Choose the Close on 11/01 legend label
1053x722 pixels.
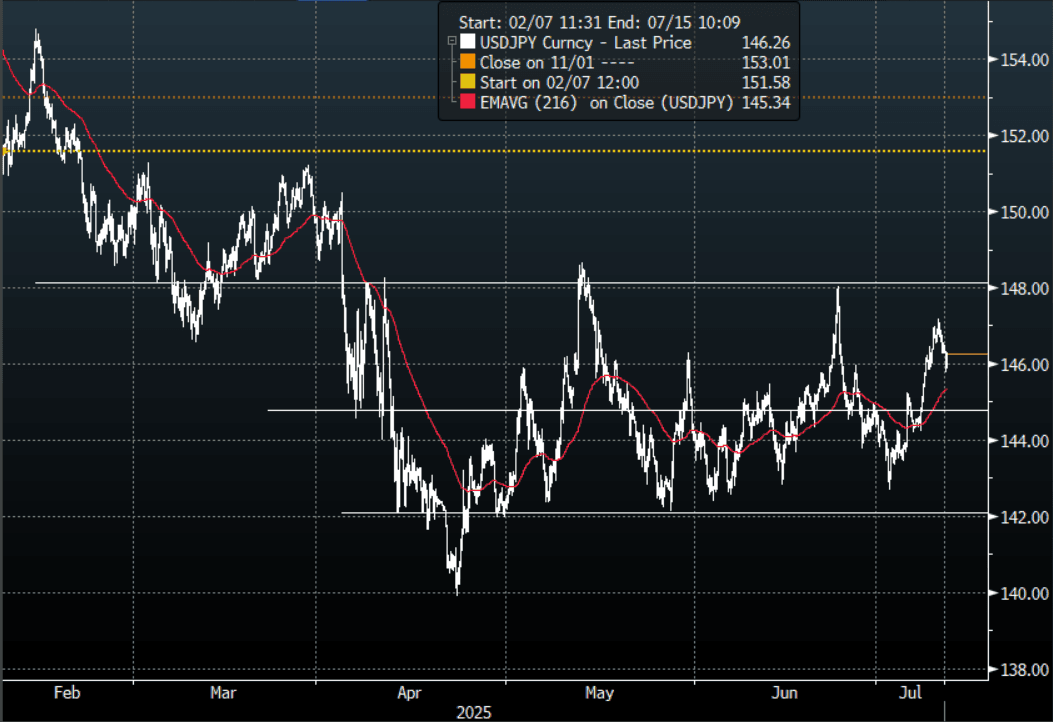coord(534,62)
